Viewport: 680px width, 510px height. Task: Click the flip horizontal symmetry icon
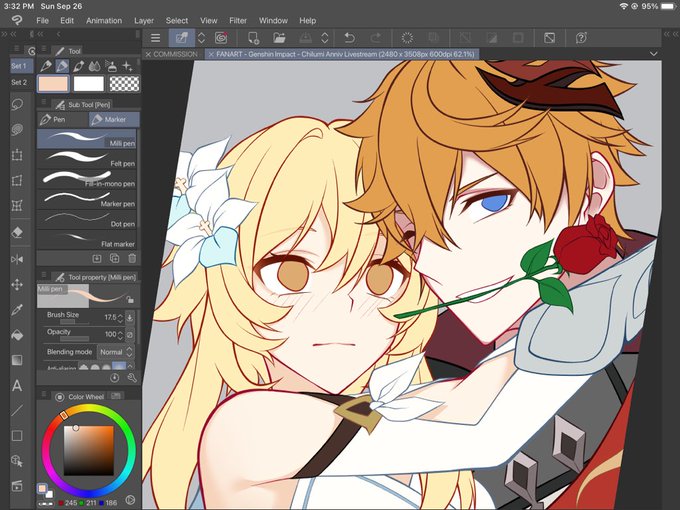click(17, 259)
